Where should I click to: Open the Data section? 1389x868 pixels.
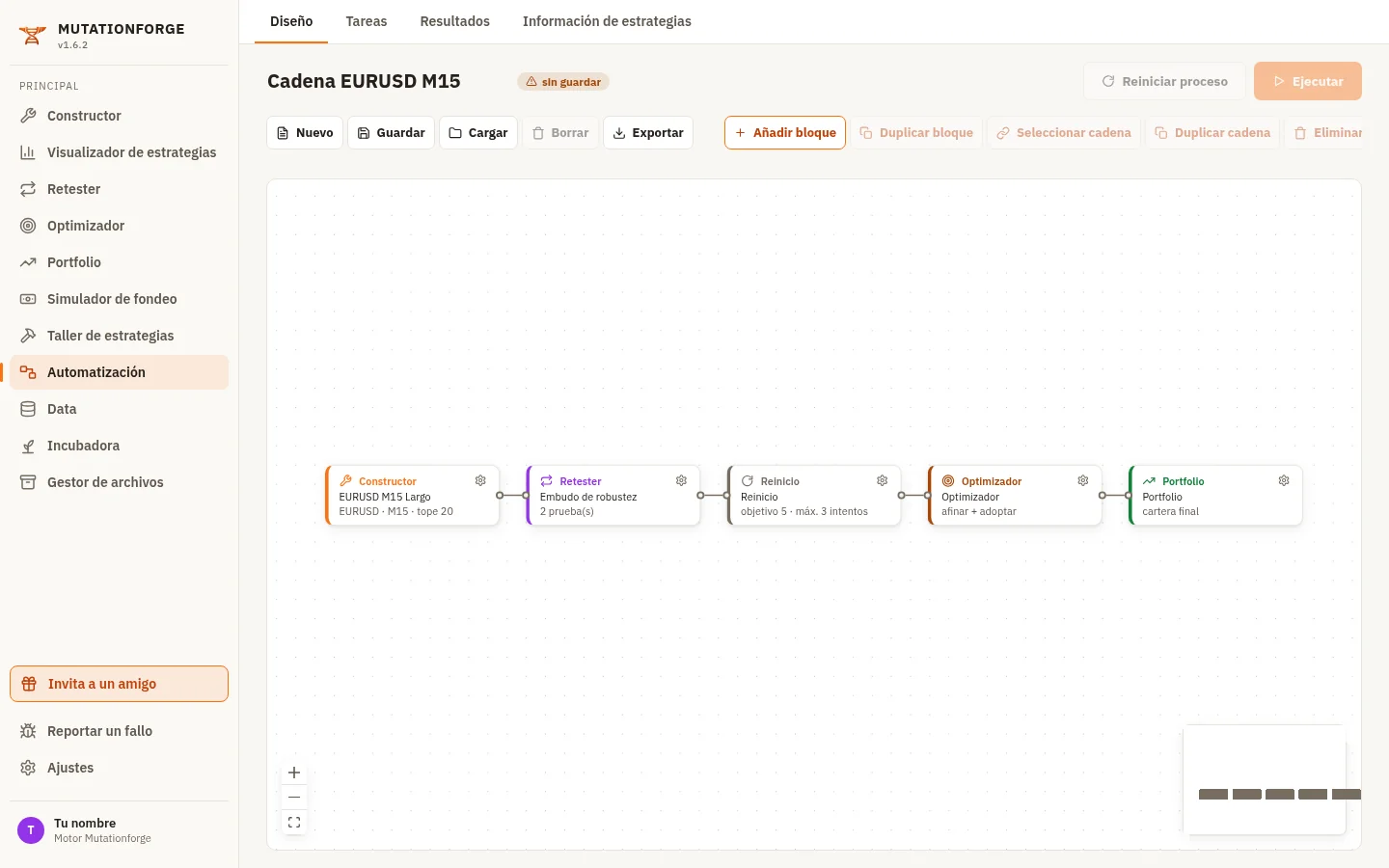tap(119, 409)
